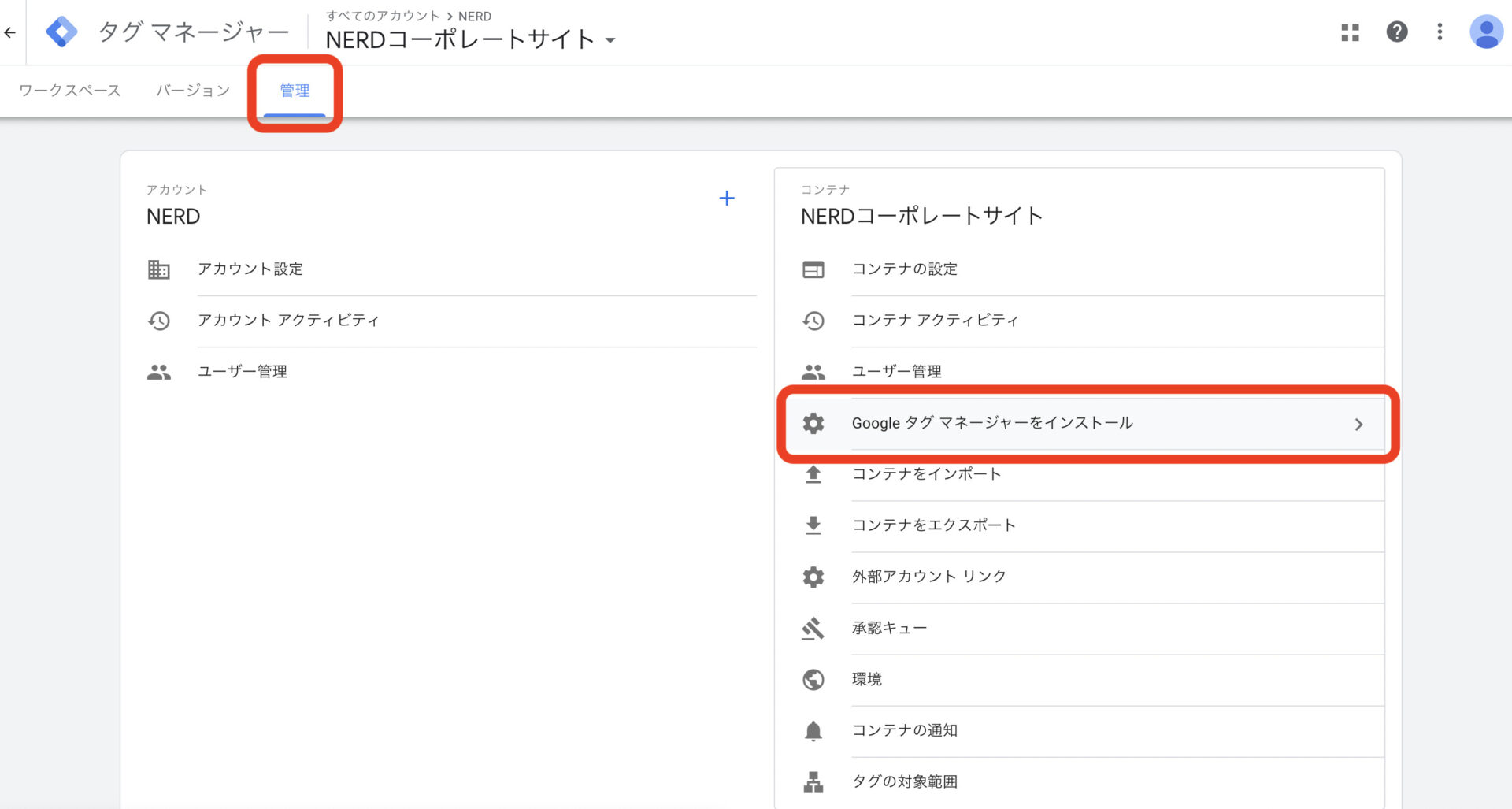The image size is (1512, 809).
Task: Click the NERD account name heading
Action: [173, 217]
